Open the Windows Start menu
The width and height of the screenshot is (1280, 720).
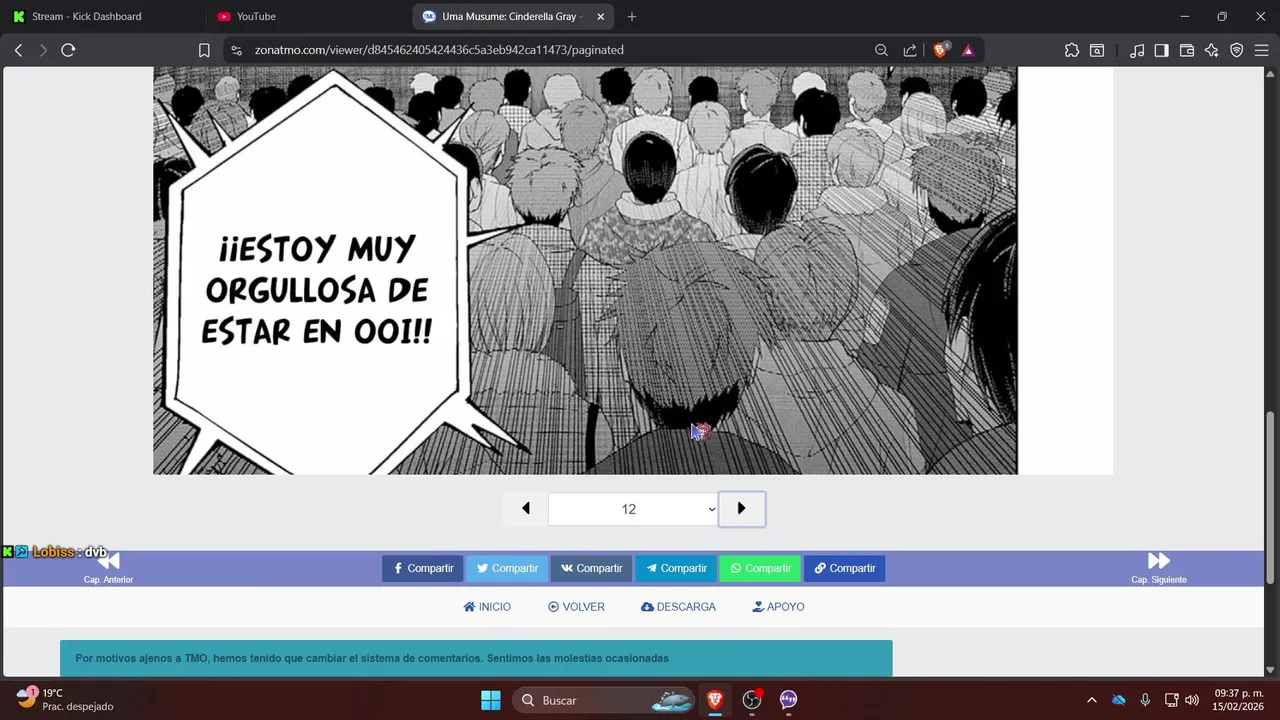pyautogui.click(x=490, y=700)
